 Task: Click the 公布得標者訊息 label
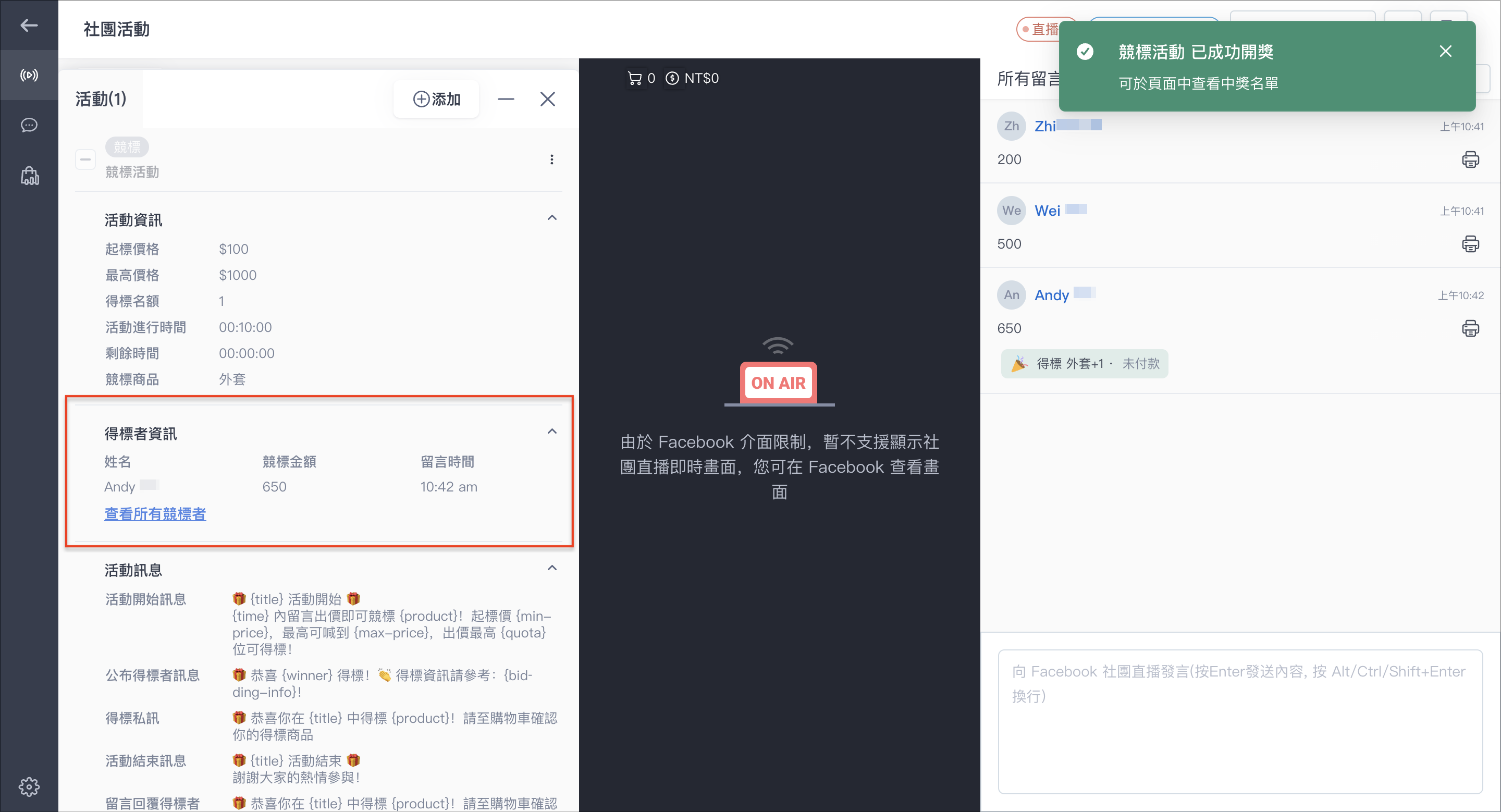[153, 675]
